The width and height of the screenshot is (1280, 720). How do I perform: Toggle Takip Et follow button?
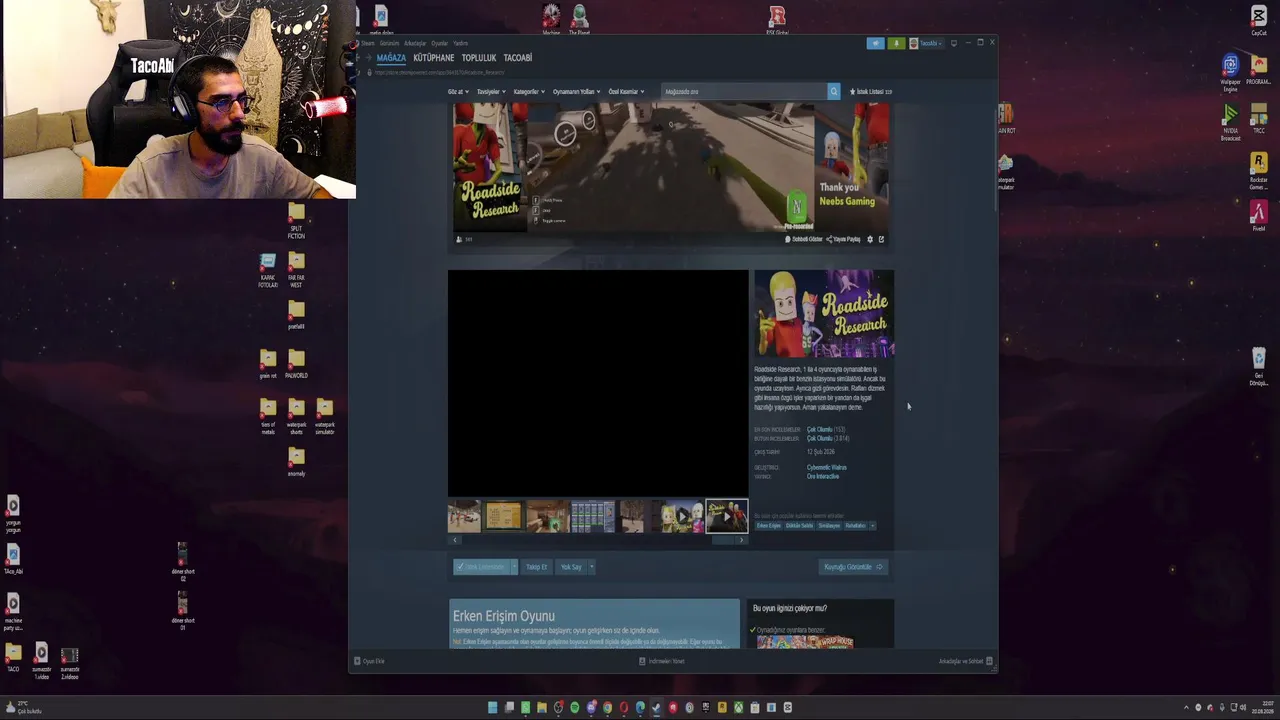(x=537, y=567)
